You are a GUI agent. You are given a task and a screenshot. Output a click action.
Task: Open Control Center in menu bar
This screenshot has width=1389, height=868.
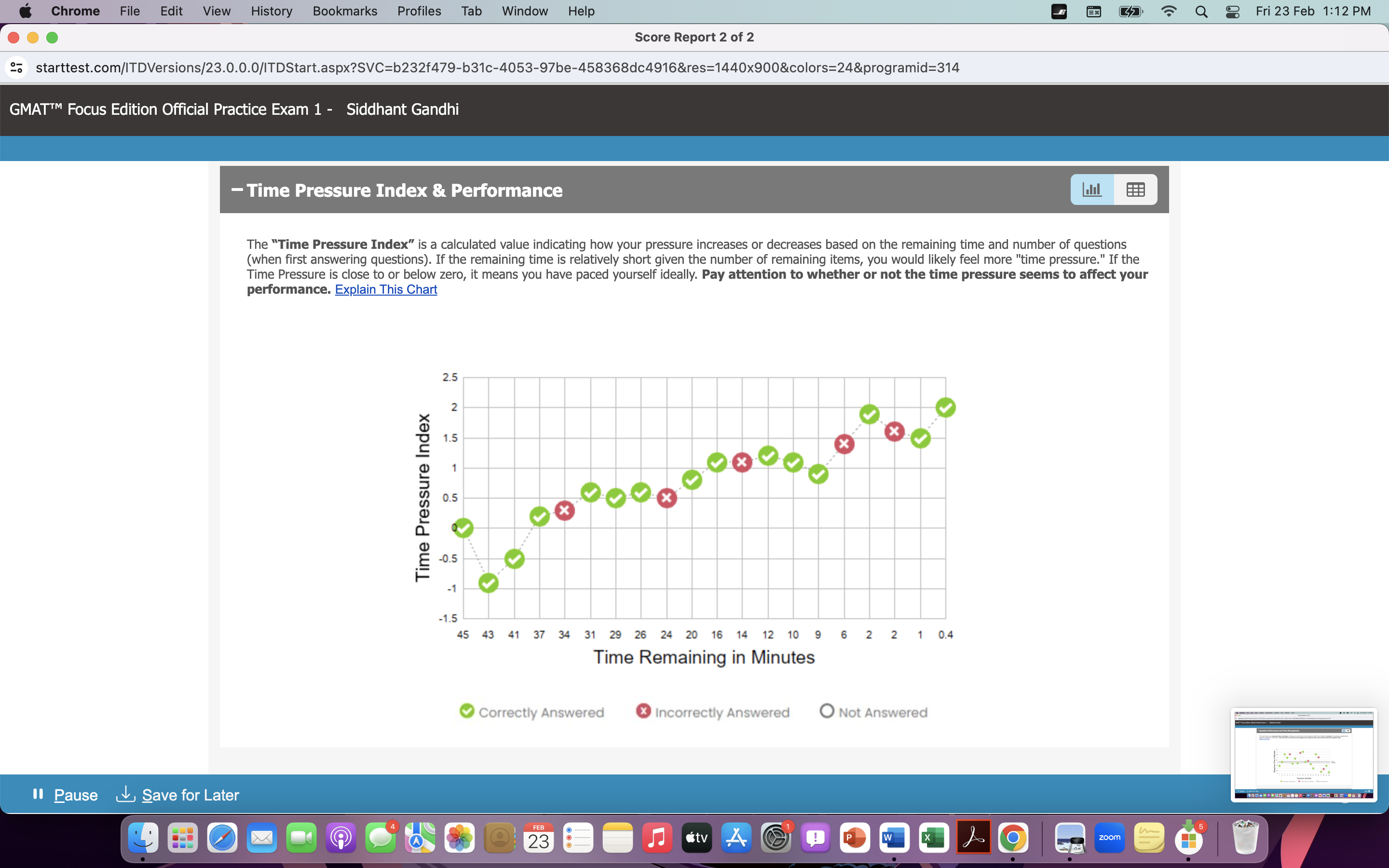1232,11
